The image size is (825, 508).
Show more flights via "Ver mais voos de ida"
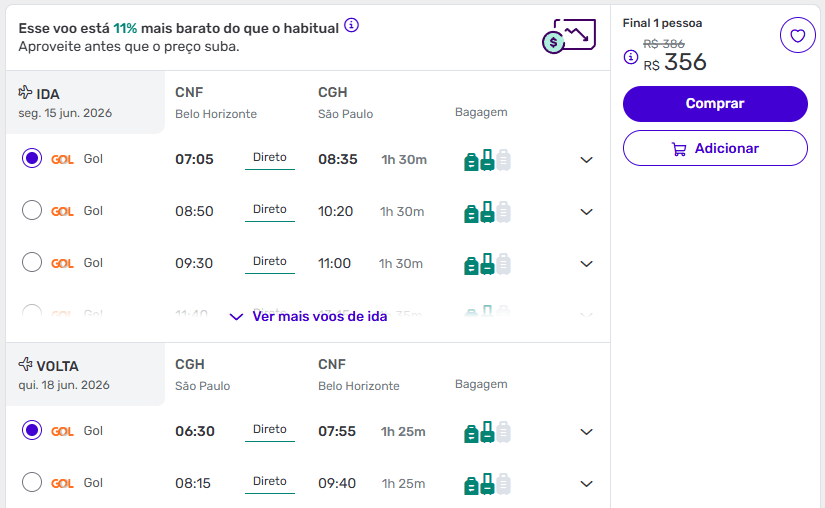(308, 316)
